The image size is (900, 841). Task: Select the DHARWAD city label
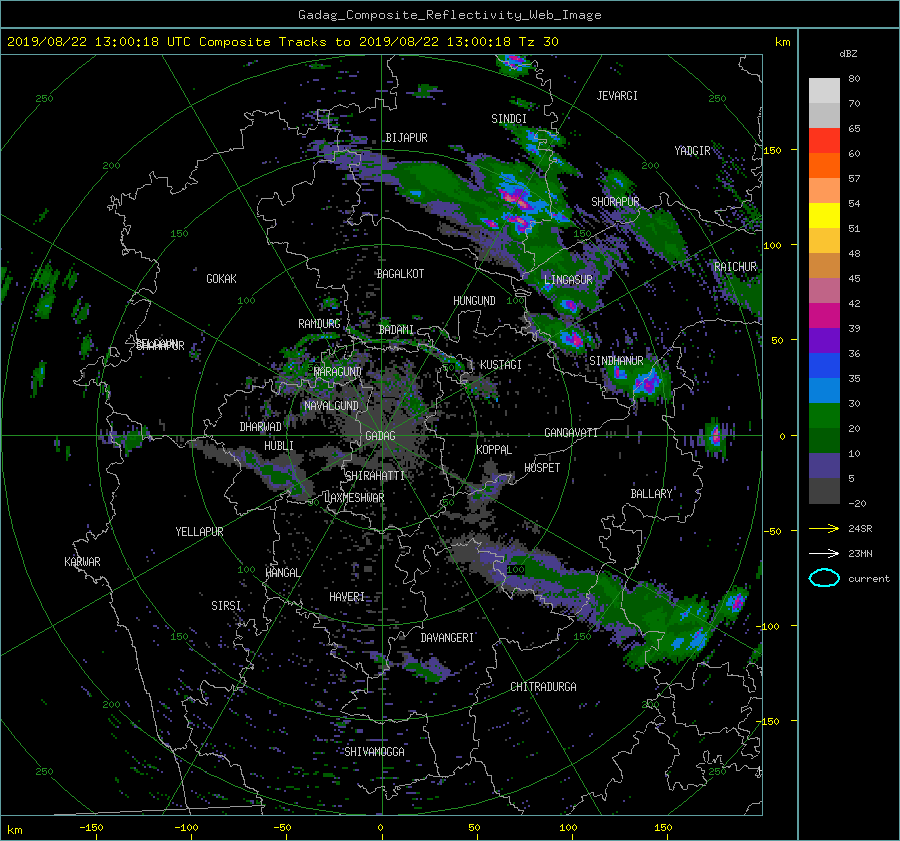coord(260,427)
